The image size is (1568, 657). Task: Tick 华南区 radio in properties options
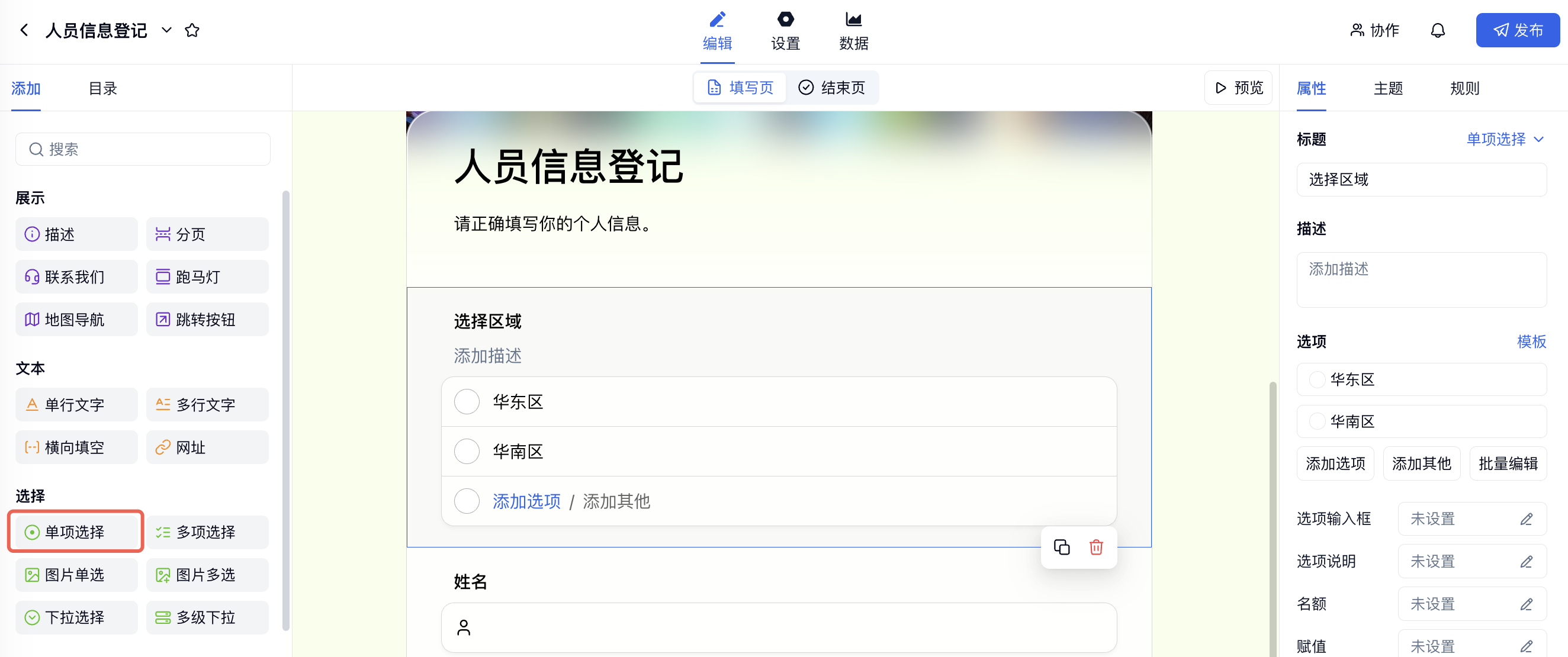pyautogui.click(x=1316, y=421)
